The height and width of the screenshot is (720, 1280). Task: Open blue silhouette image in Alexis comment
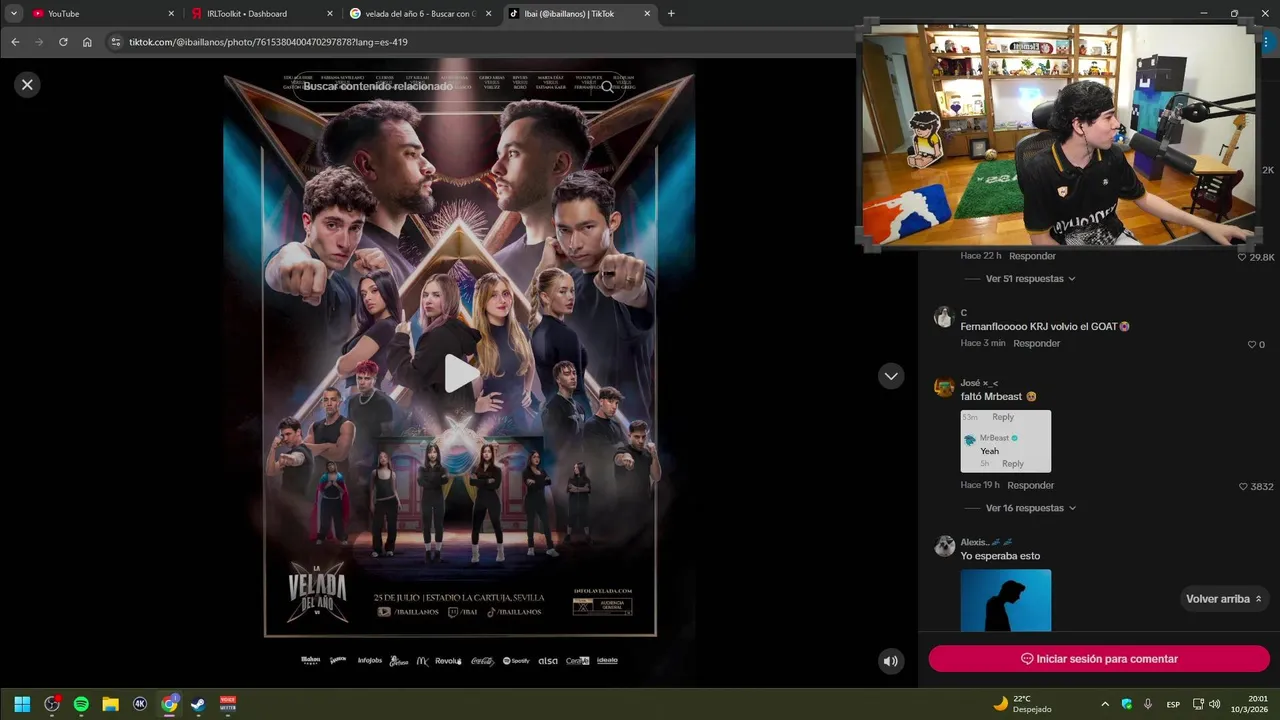tap(1005, 601)
